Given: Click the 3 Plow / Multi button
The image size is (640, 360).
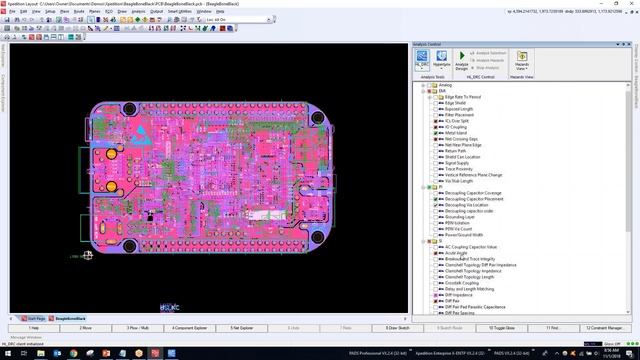Looking at the screenshot, I should pyautogui.click(x=138, y=328).
